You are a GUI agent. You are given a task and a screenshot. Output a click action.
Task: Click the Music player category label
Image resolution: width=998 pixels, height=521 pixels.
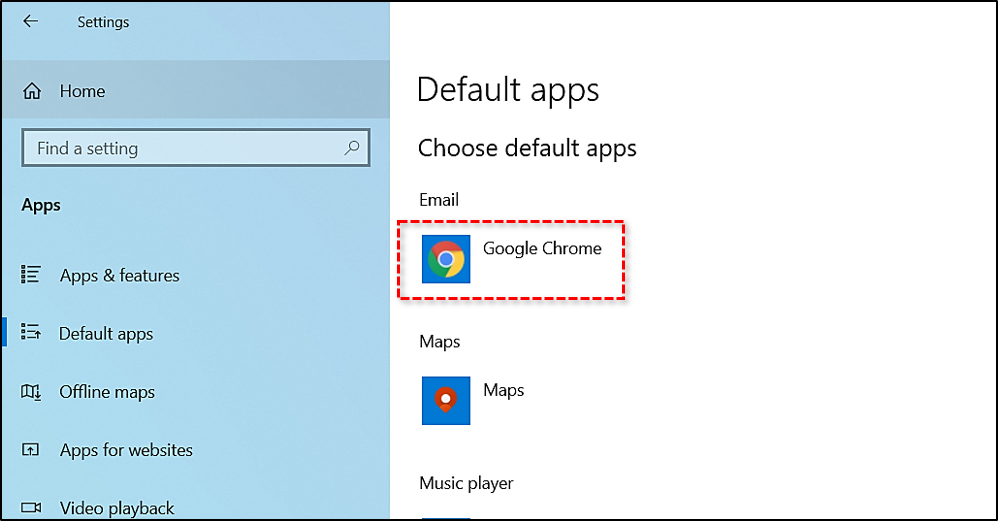(x=466, y=483)
